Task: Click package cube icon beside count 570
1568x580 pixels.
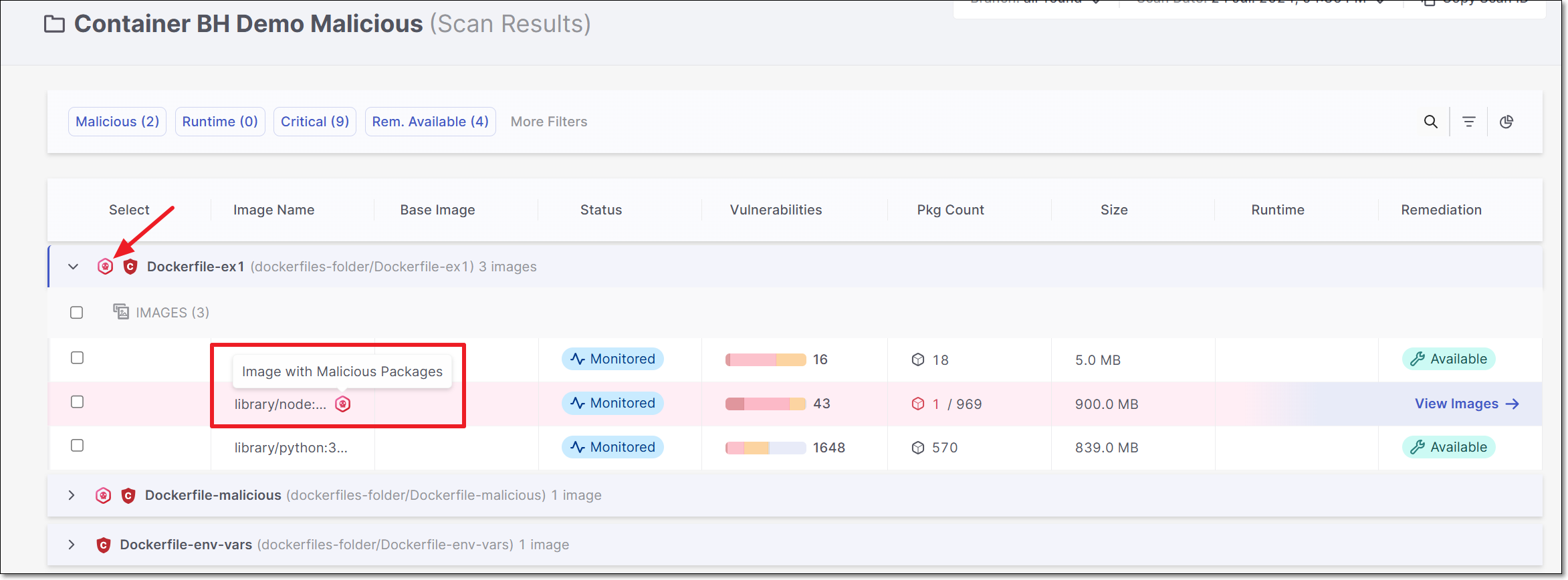Action: 918,448
